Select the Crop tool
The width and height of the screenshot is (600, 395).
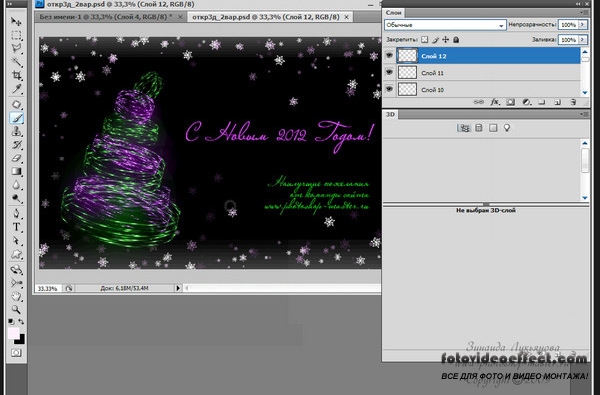coord(16,75)
